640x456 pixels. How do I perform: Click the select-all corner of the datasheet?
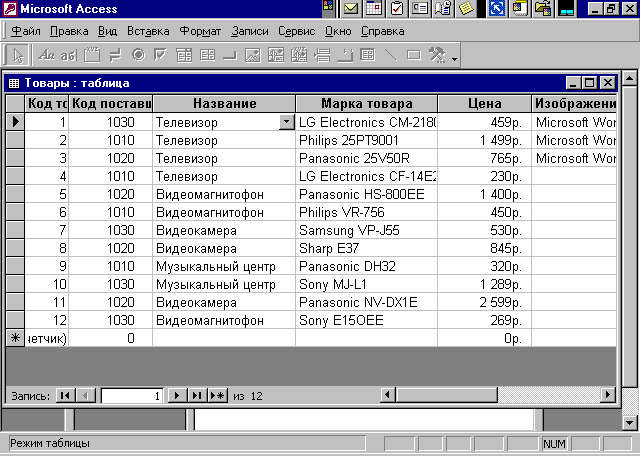click(15, 104)
